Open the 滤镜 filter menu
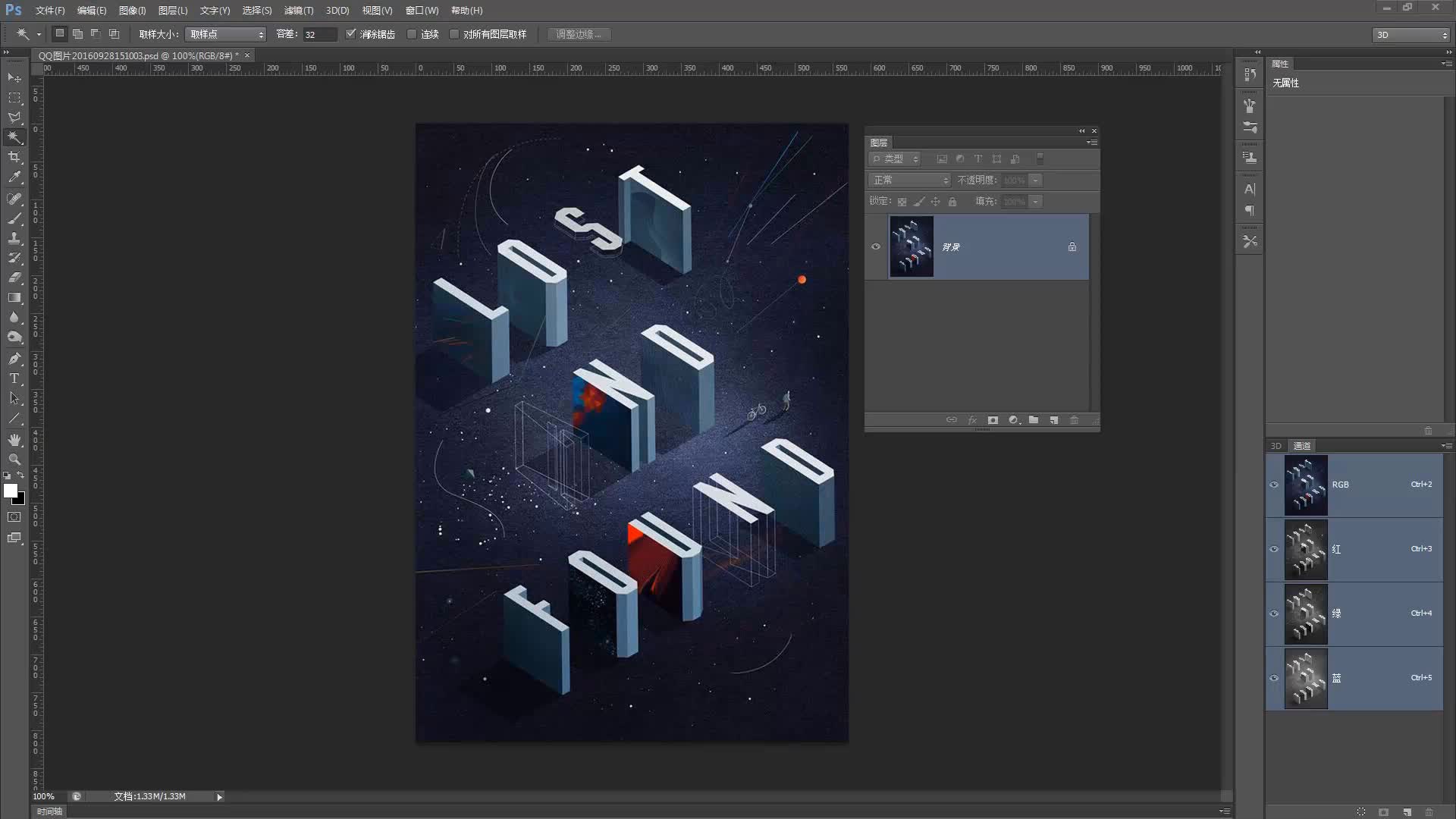This screenshot has width=1456, height=819. point(298,10)
